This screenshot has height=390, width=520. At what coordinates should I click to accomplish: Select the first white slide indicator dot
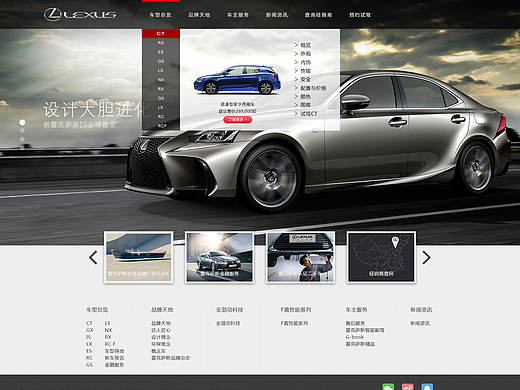click(22, 122)
